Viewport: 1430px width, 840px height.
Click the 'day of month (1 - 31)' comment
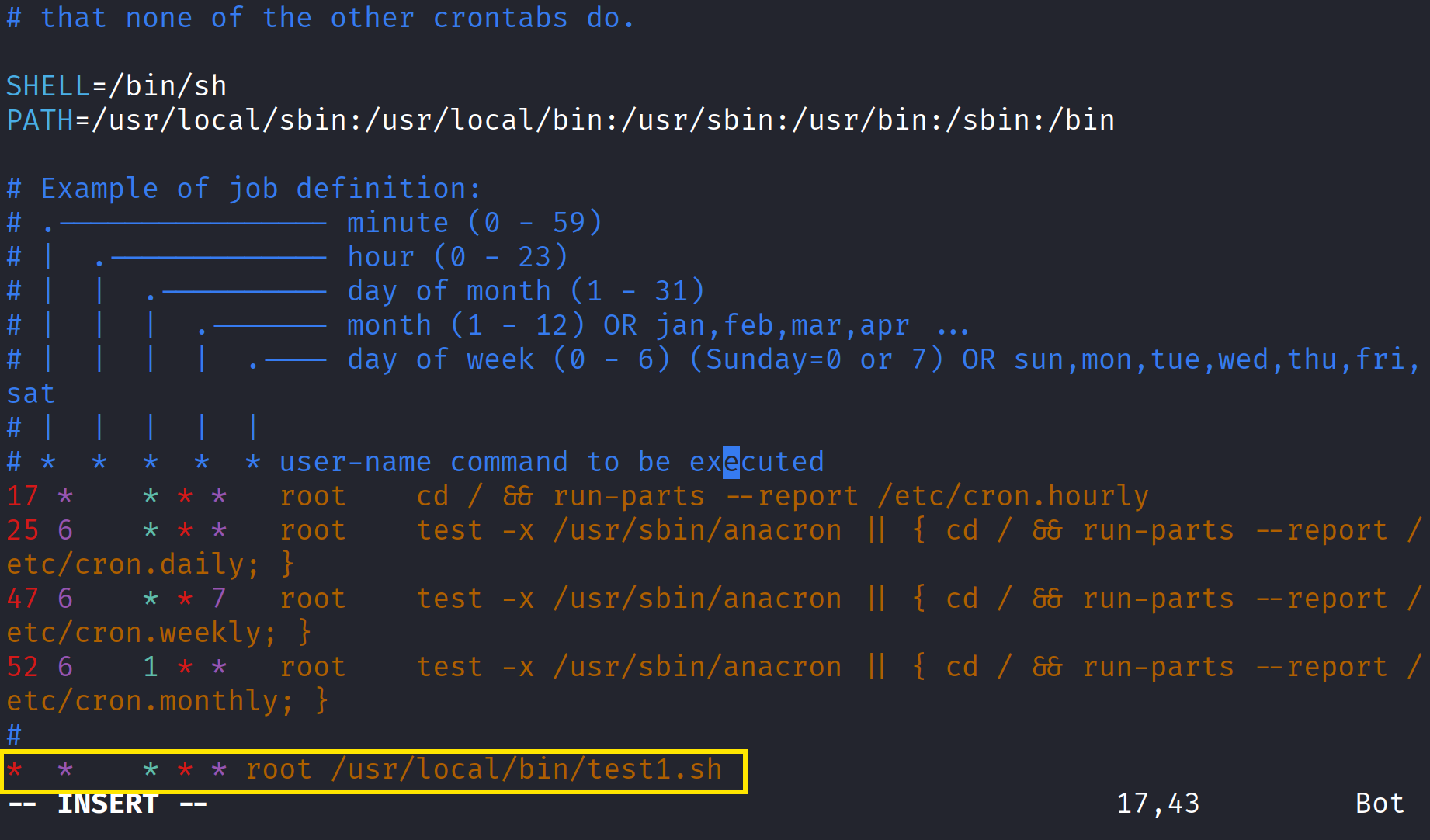point(526,291)
